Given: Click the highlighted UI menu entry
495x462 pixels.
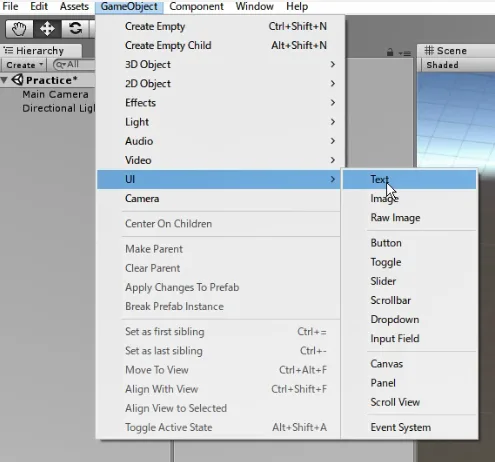Looking at the screenshot, I should click(219, 179).
